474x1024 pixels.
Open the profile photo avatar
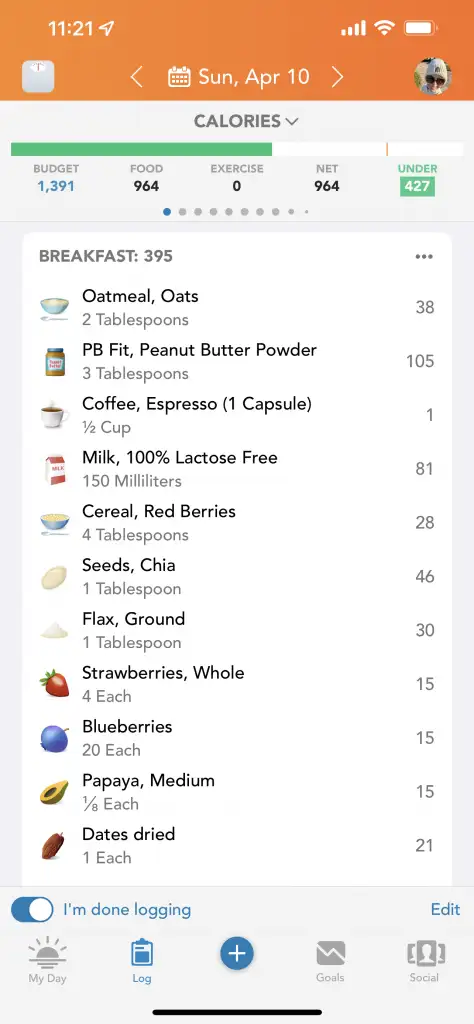pyautogui.click(x=433, y=76)
